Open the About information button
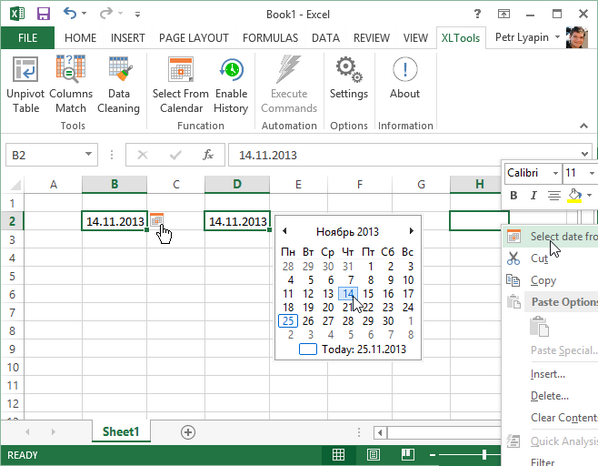Image resolution: width=598 pixels, height=466 pixels. (405, 78)
